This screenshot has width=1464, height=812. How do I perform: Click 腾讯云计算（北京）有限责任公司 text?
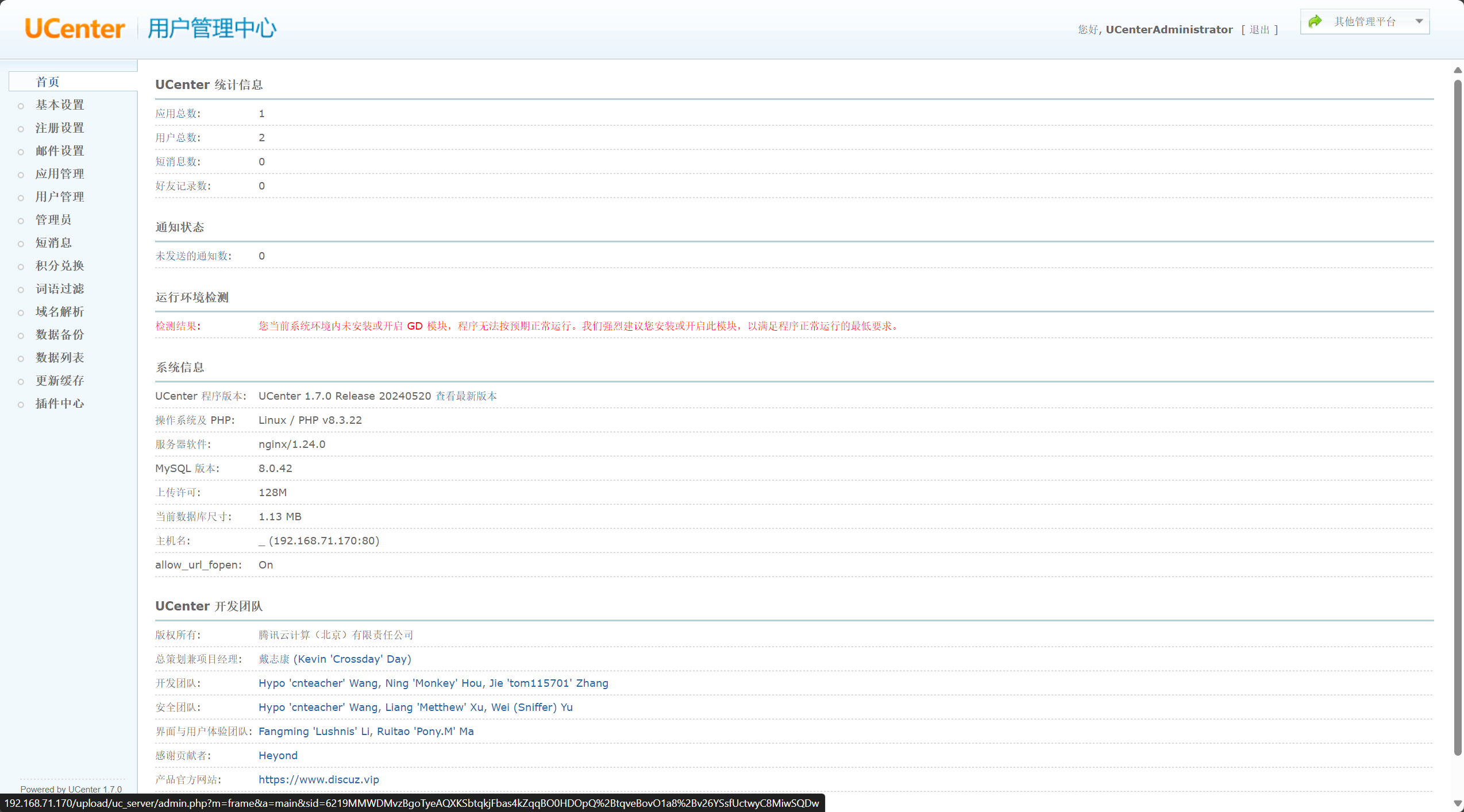tap(336, 635)
